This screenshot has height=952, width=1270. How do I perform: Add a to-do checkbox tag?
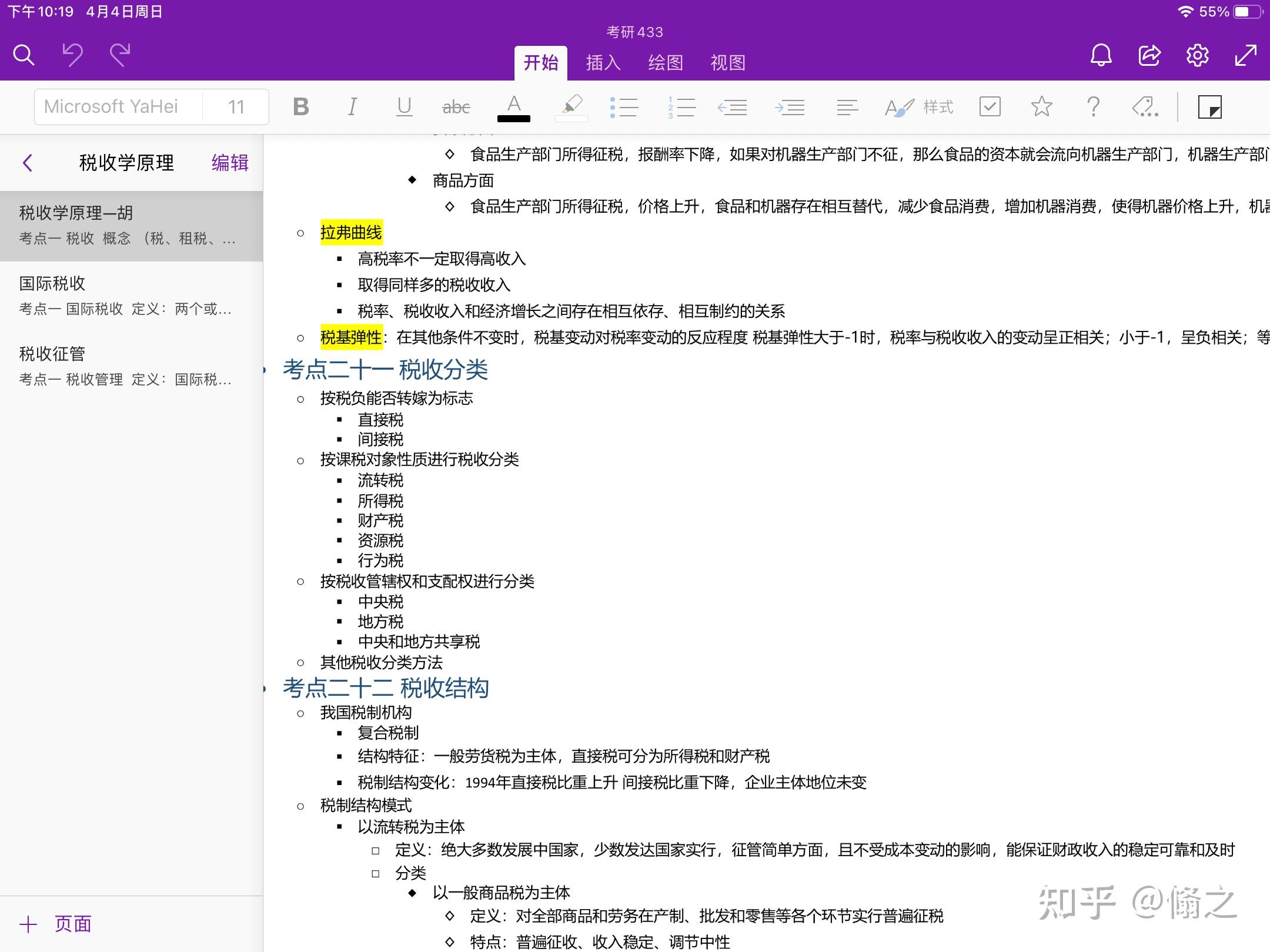pyautogui.click(x=990, y=107)
